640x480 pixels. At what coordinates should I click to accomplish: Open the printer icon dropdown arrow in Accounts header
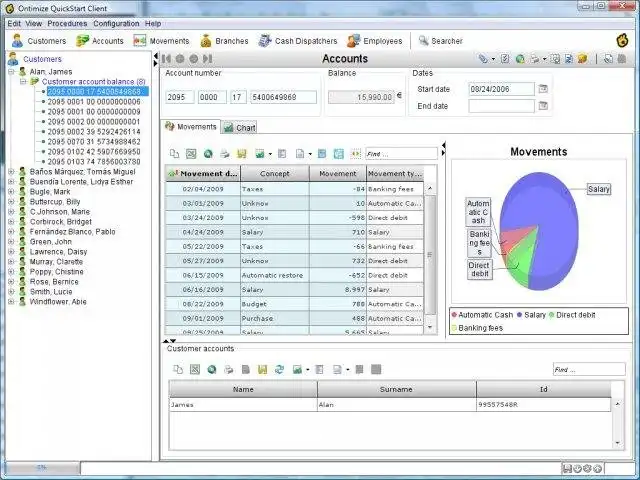point(544,59)
